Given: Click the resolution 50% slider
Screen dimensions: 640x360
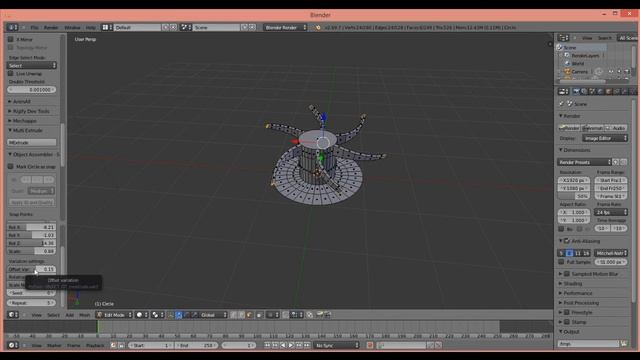Looking at the screenshot, I should click(x=573, y=196).
